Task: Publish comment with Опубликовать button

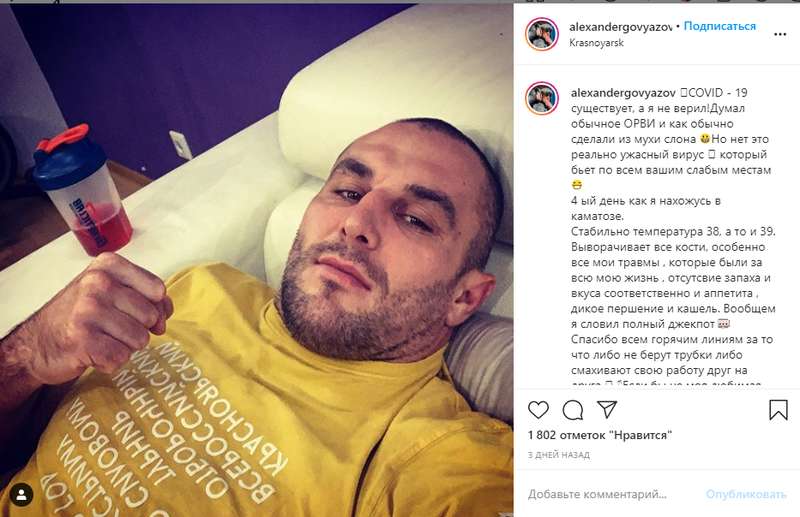Action: pyautogui.click(x=745, y=494)
